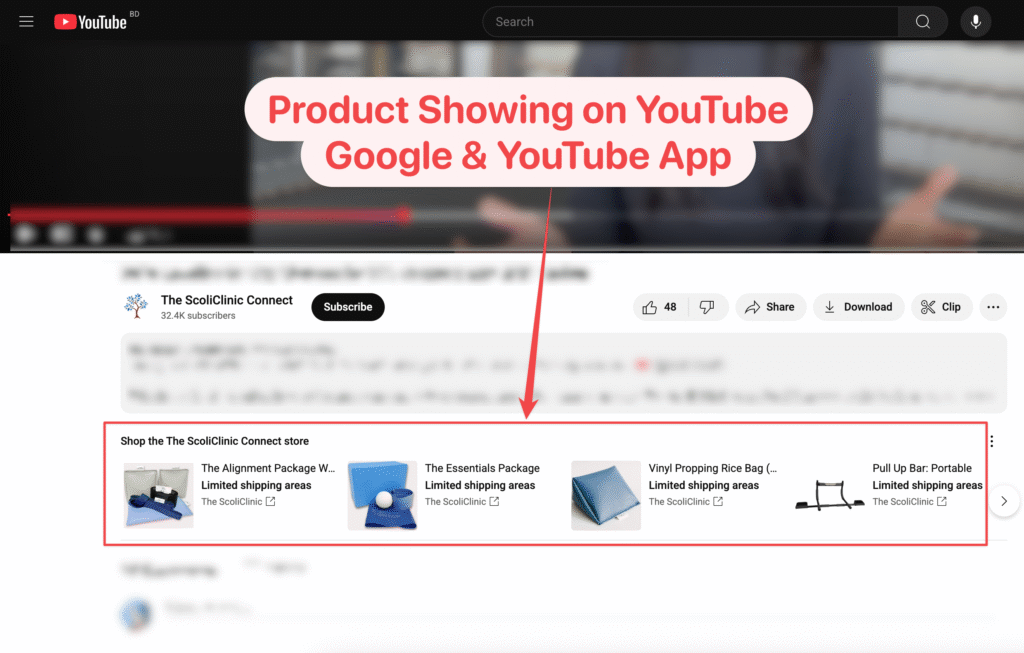The width and height of the screenshot is (1024, 653).
Task: Click the Search input field
Action: pyautogui.click(x=690, y=22)
